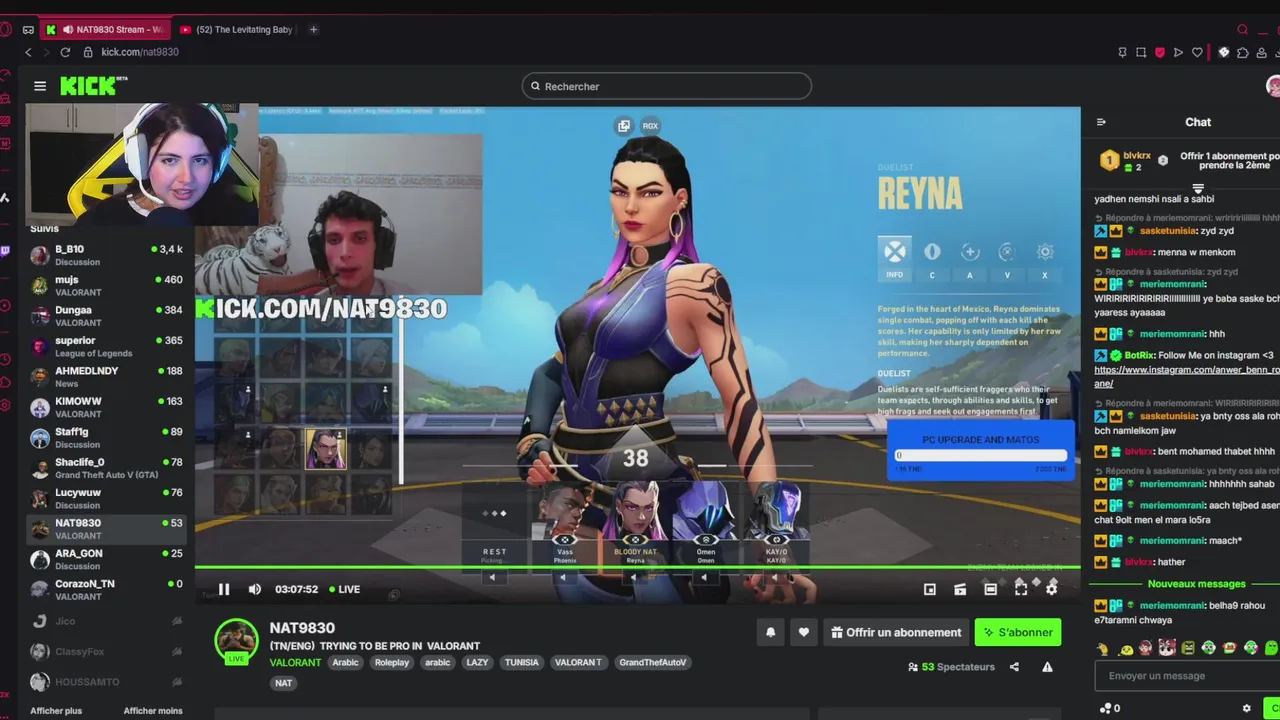Share the stream via the share icon

tap(1014, 667)
